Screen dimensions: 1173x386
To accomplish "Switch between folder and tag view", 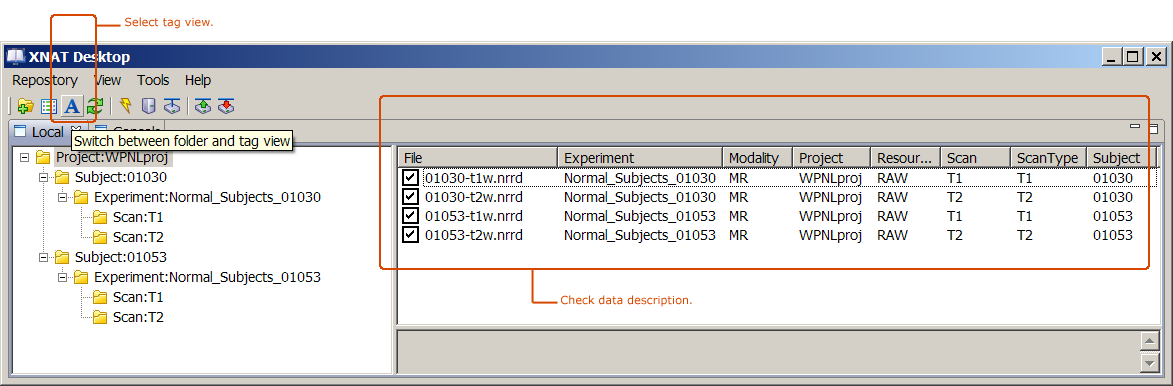I will [x=72, y=107].
